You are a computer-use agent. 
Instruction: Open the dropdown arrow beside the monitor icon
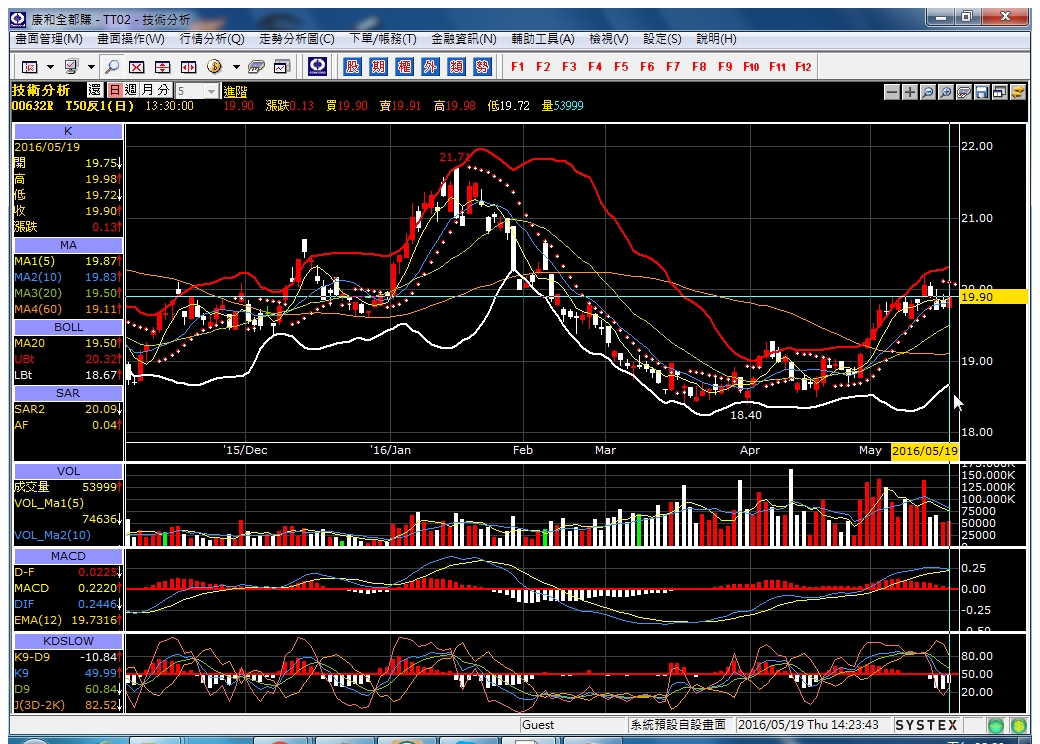pos(92,67)
